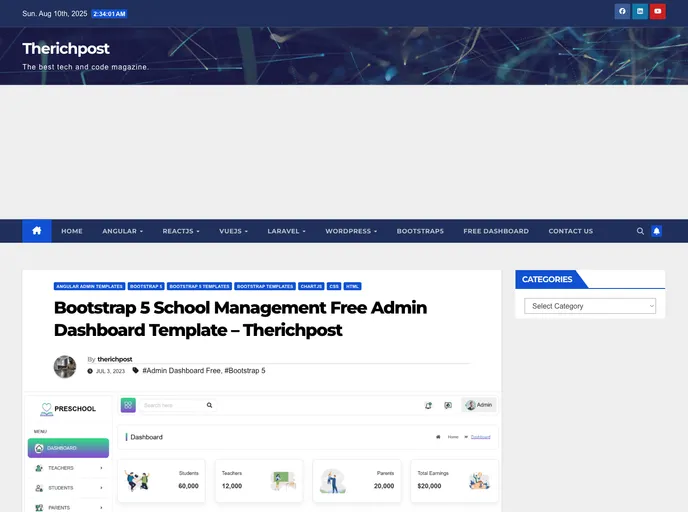Click the Parents illustration icon
This screenshot has height=512, width=688.
tap(333, 481)
